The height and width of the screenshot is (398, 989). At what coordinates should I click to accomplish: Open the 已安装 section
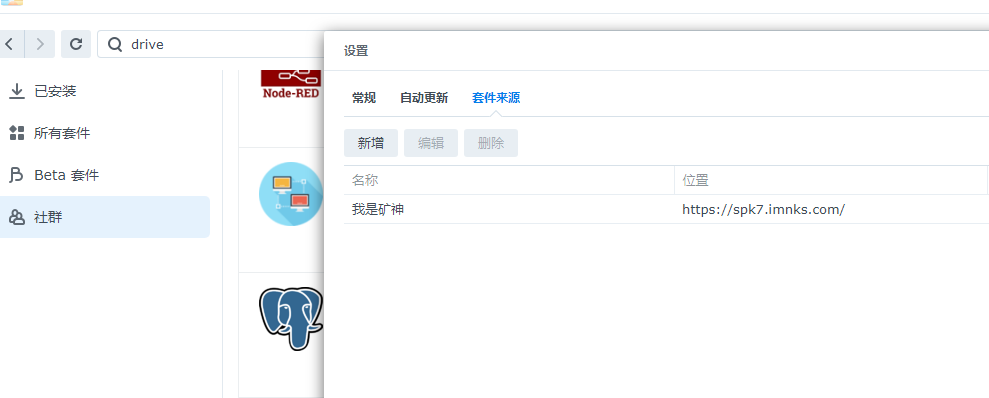coord(105,91)
